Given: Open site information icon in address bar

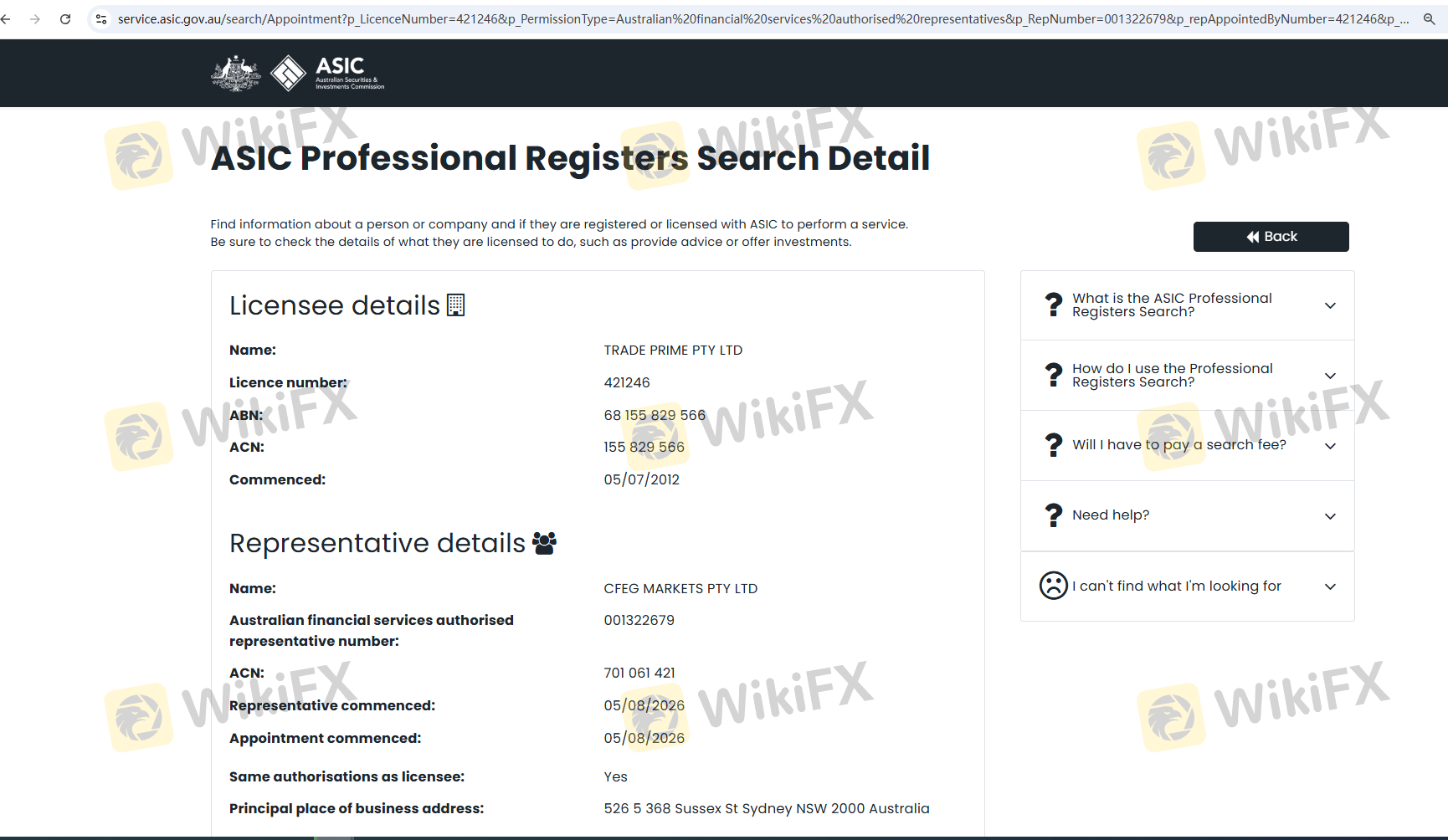Looking at the screenshot, I should point(101,18).
